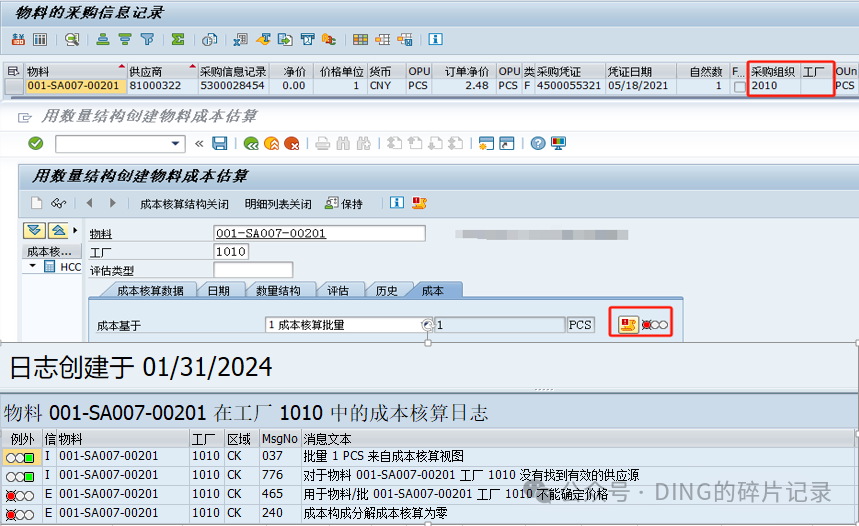859x526 pixels.
Task: Open the 成本基于 dropdown
Action: coord(427,325)
